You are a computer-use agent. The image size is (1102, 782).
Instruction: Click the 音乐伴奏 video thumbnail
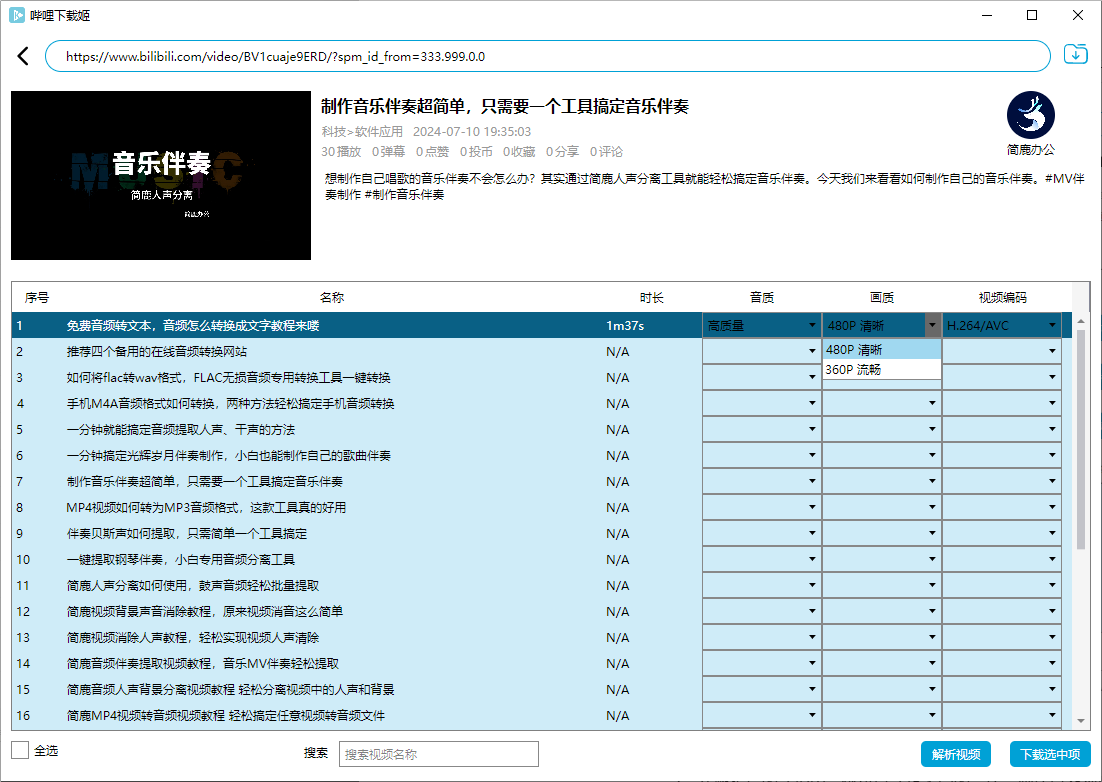click(x=160, y=176)
